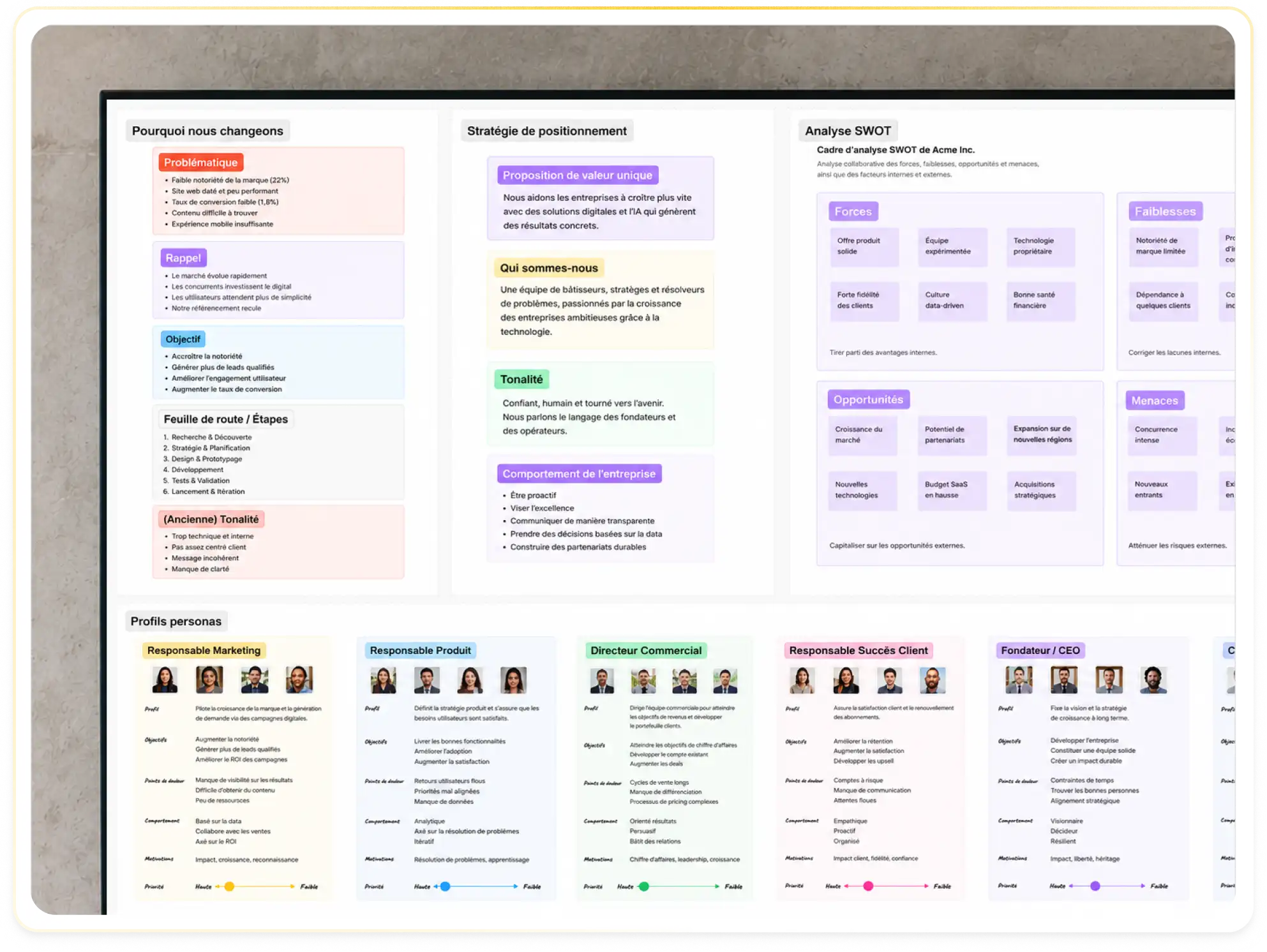Select the "Menaces" SWOT quadrant label
Screen dimensions: 1267x952
[x=1155, y=401]
